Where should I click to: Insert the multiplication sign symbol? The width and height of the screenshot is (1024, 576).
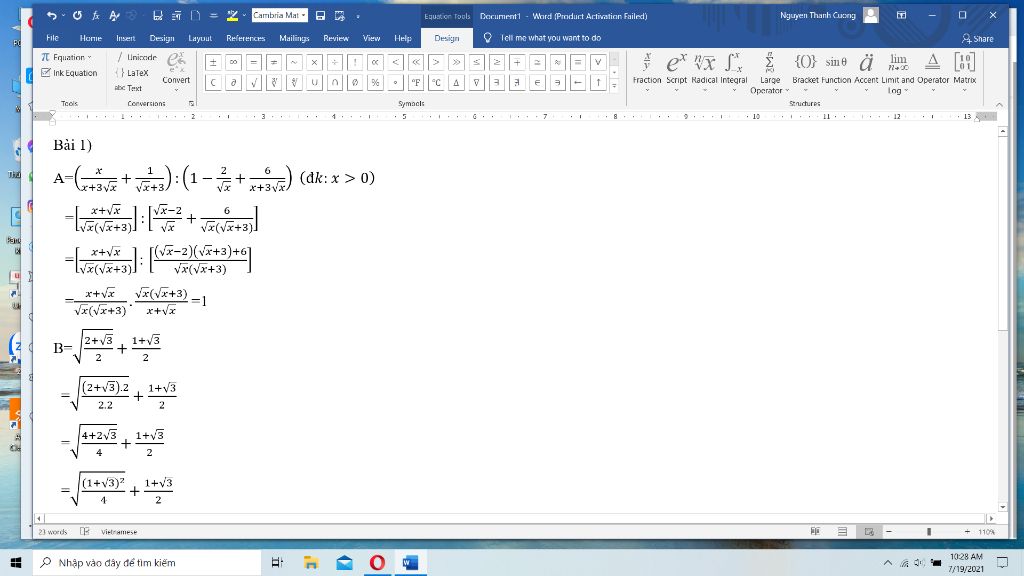click(314, 62)
